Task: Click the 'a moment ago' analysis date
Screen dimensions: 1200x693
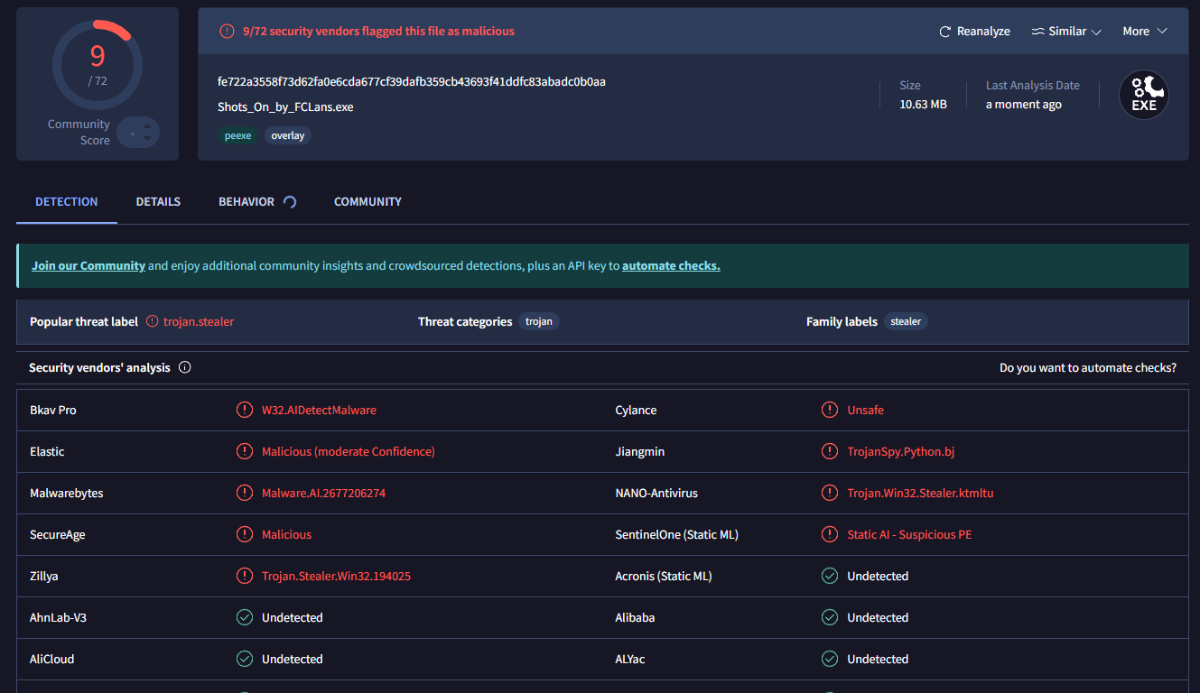Action: click(x=1023, y=104)
